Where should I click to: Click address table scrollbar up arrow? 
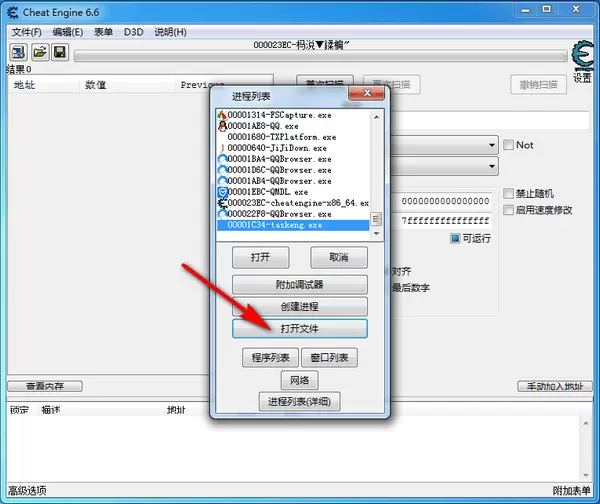pos(586,423)
